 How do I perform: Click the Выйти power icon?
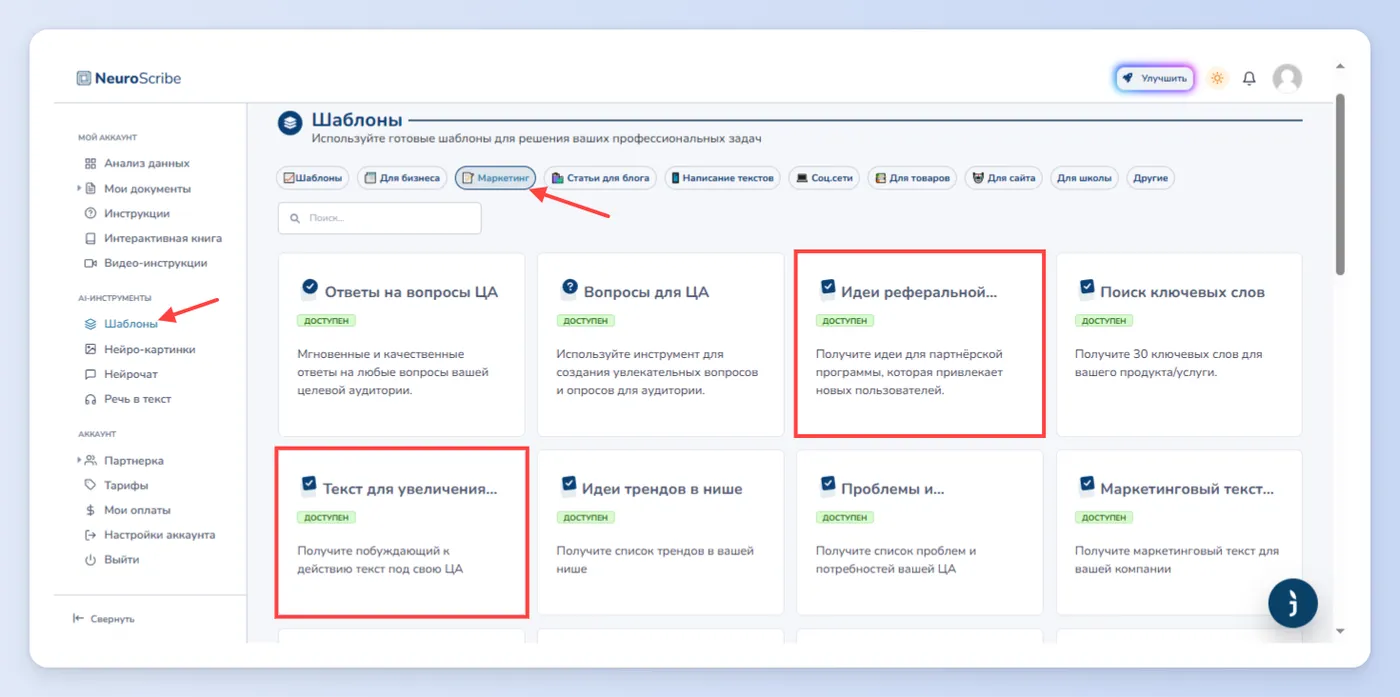click(x=91, y=560)
